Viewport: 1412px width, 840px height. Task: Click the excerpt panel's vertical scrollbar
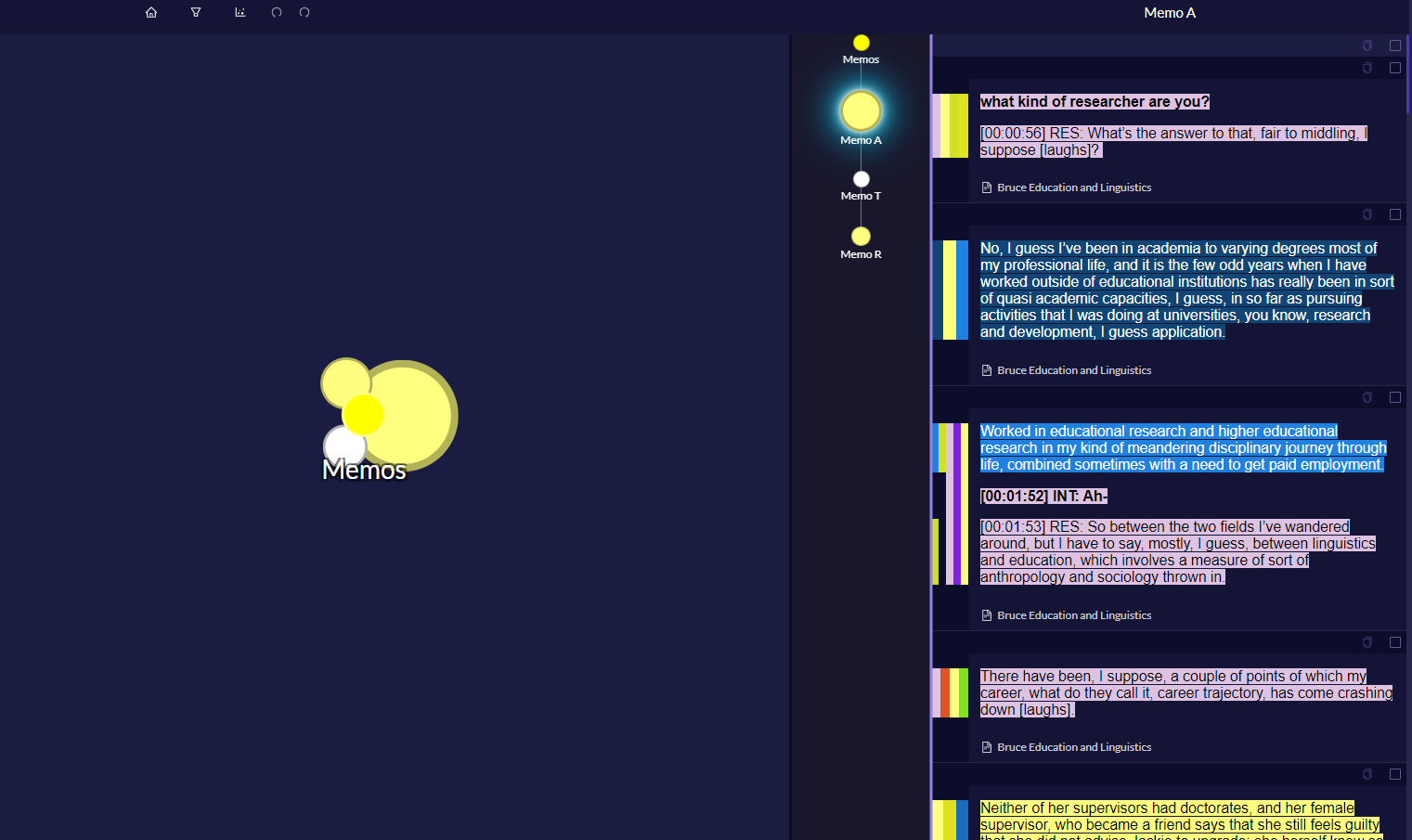(x=1408, y=74)
